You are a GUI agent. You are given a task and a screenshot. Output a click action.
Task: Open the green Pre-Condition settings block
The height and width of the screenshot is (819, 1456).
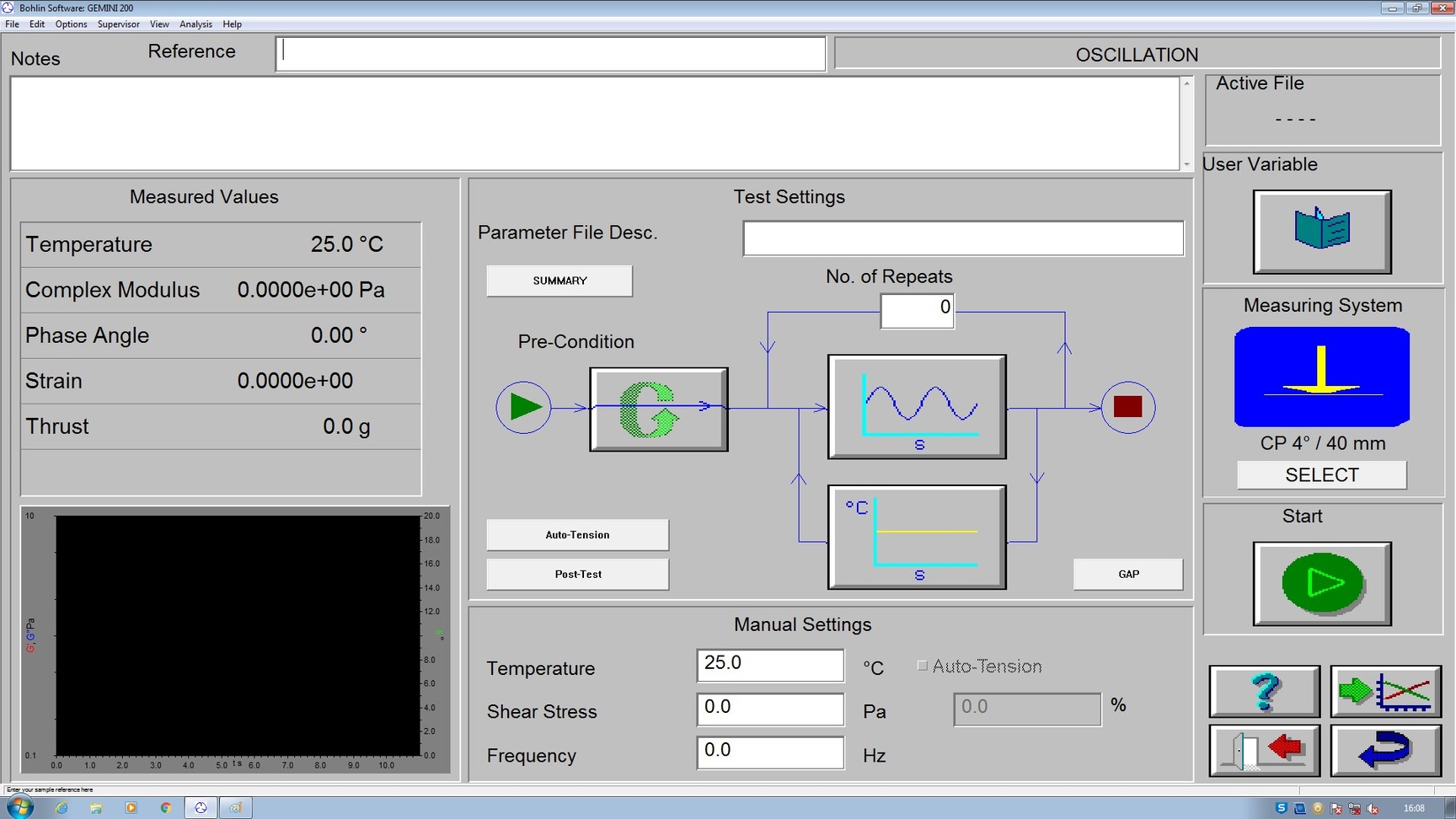tap(659, 408)
